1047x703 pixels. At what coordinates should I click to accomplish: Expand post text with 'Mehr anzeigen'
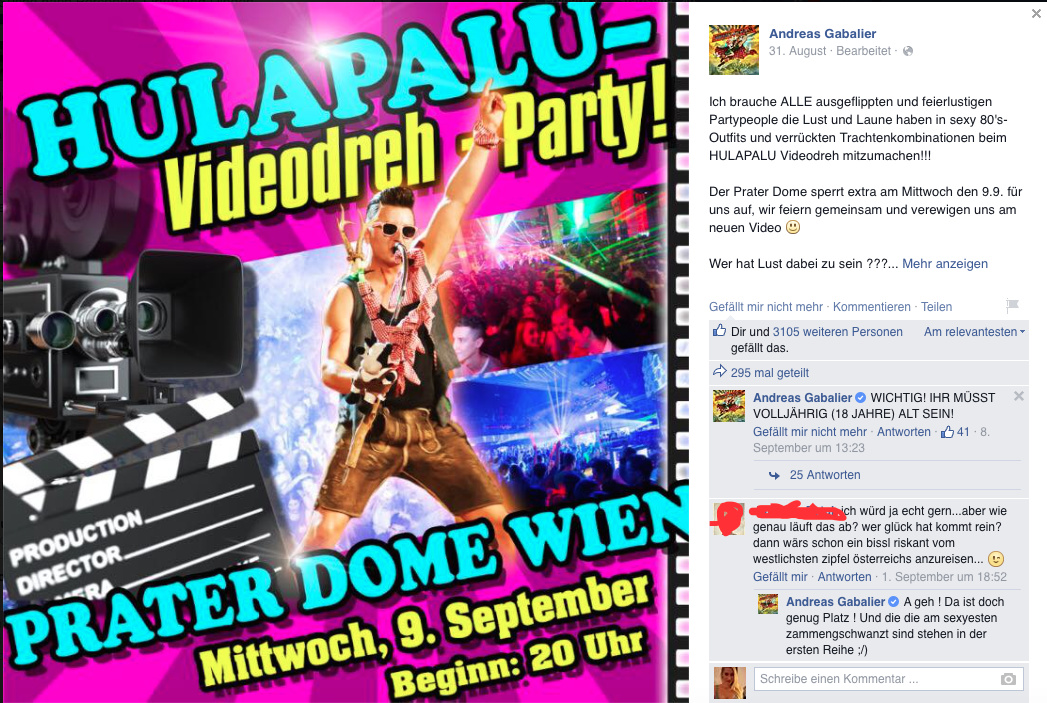[x=945, y=264]
